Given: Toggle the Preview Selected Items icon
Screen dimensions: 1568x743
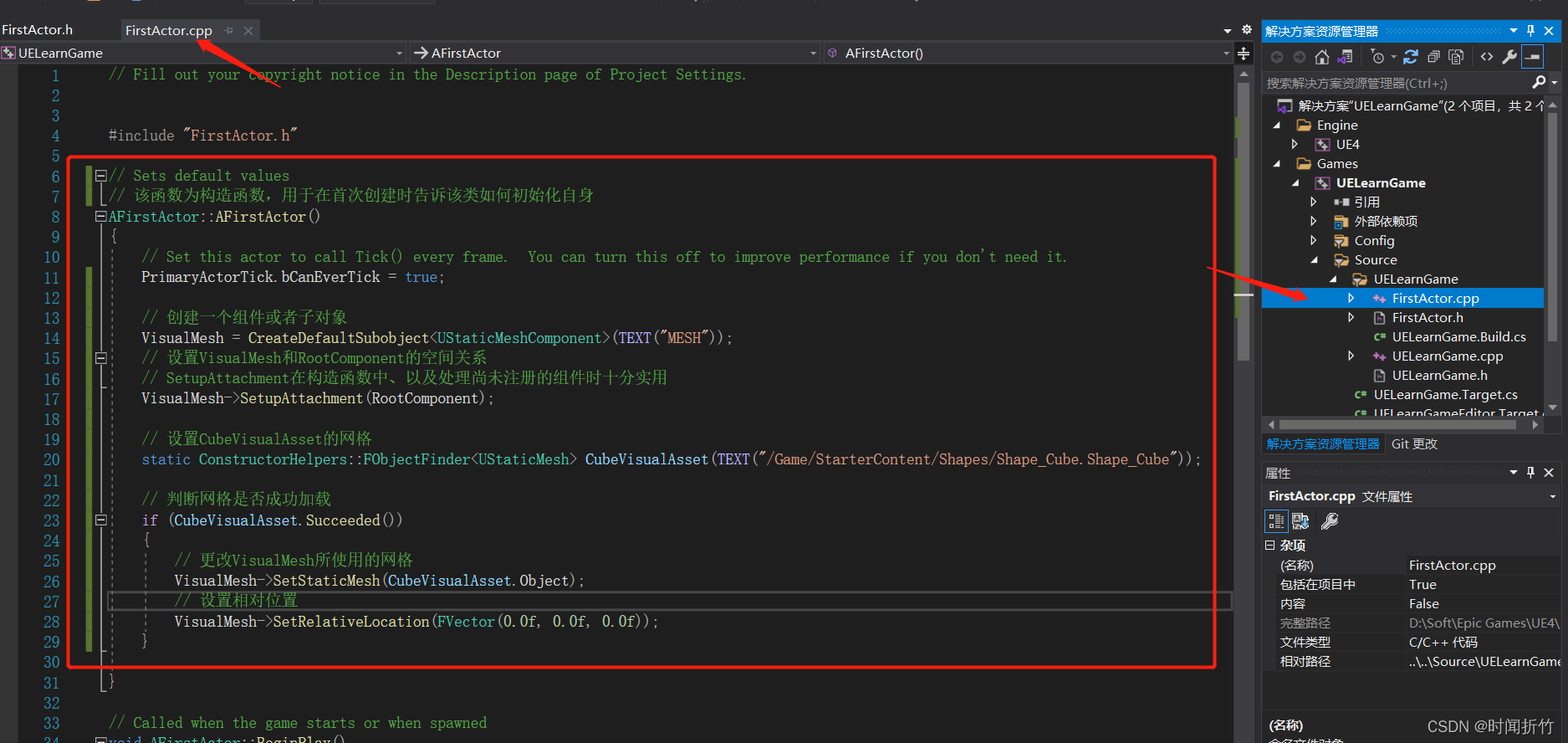Looking at the screenshot, I should pos(1532,57).
